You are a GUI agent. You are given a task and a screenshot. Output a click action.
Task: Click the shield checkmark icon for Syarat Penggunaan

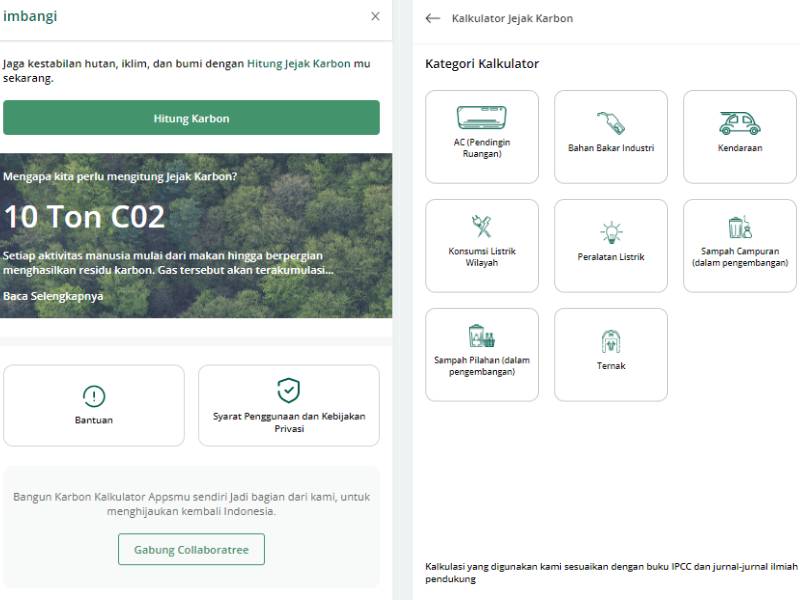point(289,390)
